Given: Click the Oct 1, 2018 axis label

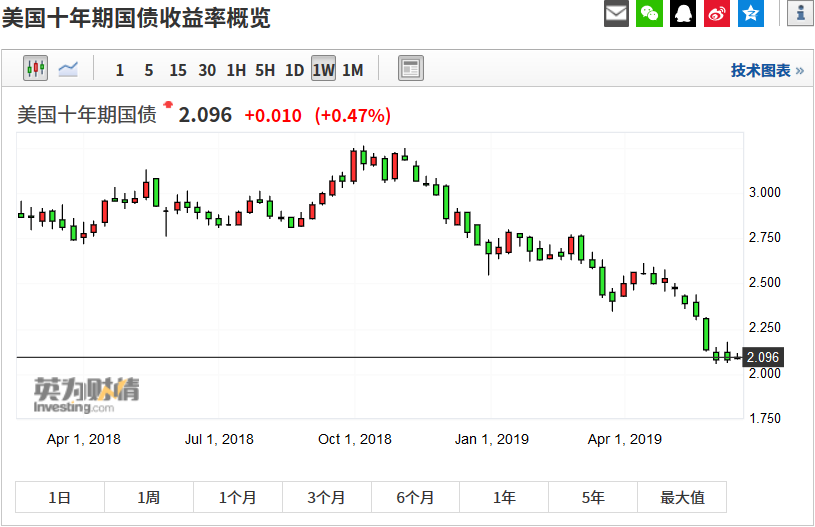Looking at the screenshot, I should click(x=354, y=439).
